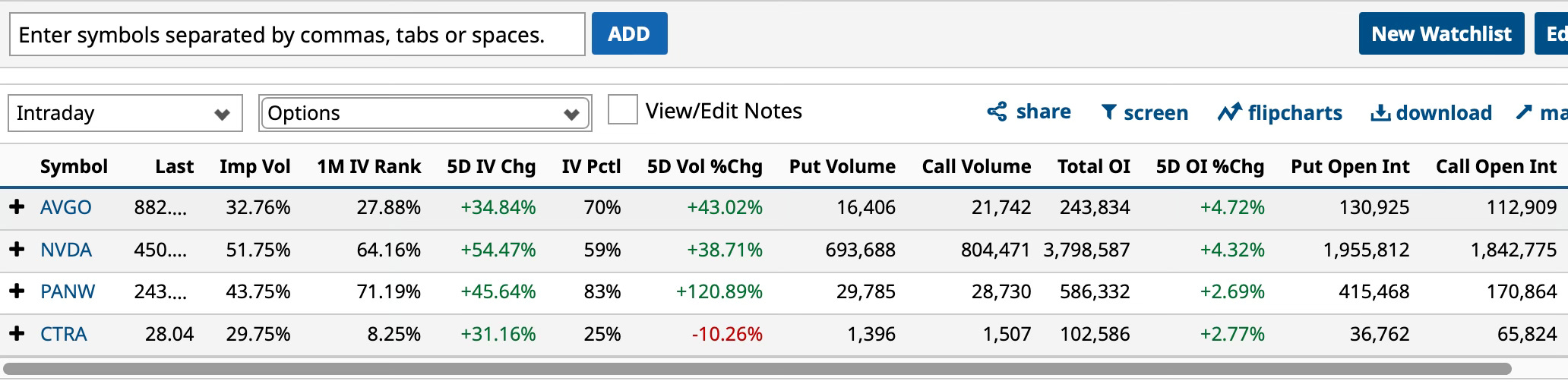Sort by the 5D Vol %Chg header
This screenshot has height=384, width=1568.
(704, 166)
